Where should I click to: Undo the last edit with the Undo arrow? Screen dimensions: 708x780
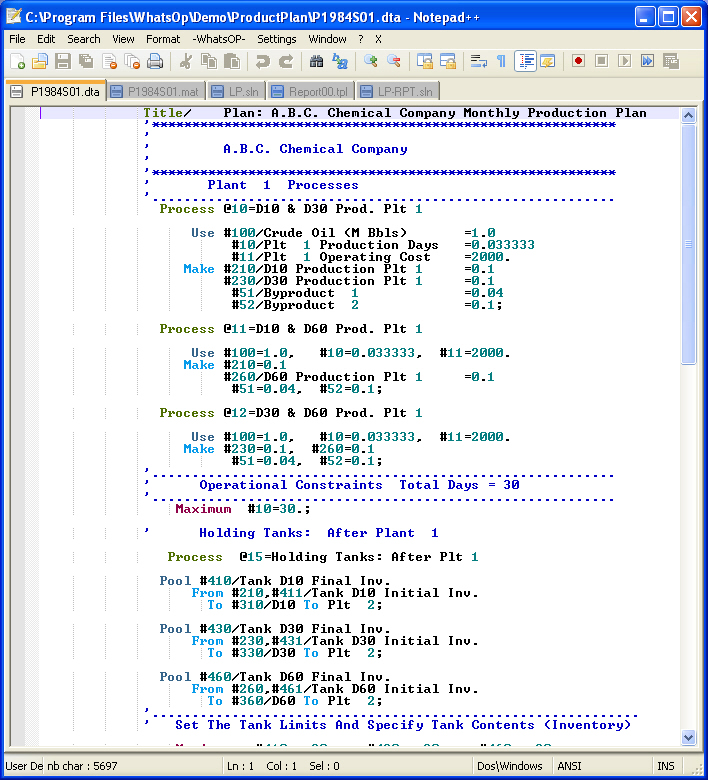point(262,62)
